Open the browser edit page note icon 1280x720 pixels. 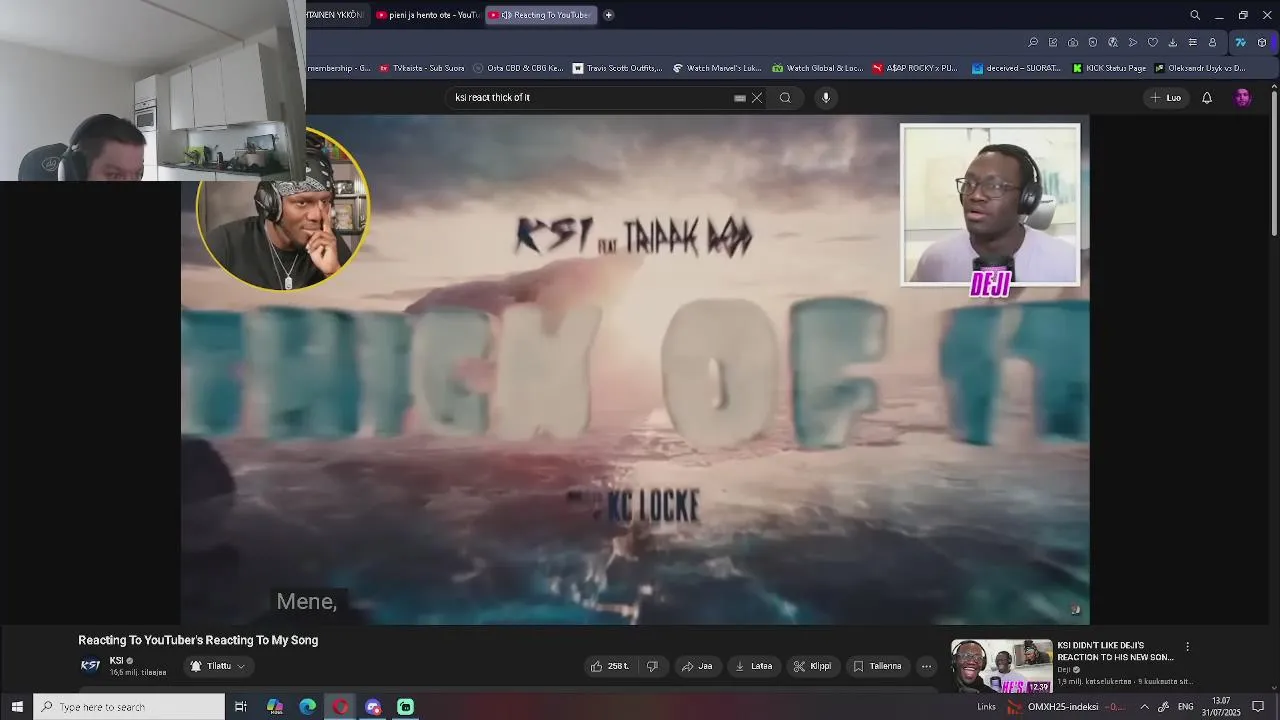point(1053,43)
